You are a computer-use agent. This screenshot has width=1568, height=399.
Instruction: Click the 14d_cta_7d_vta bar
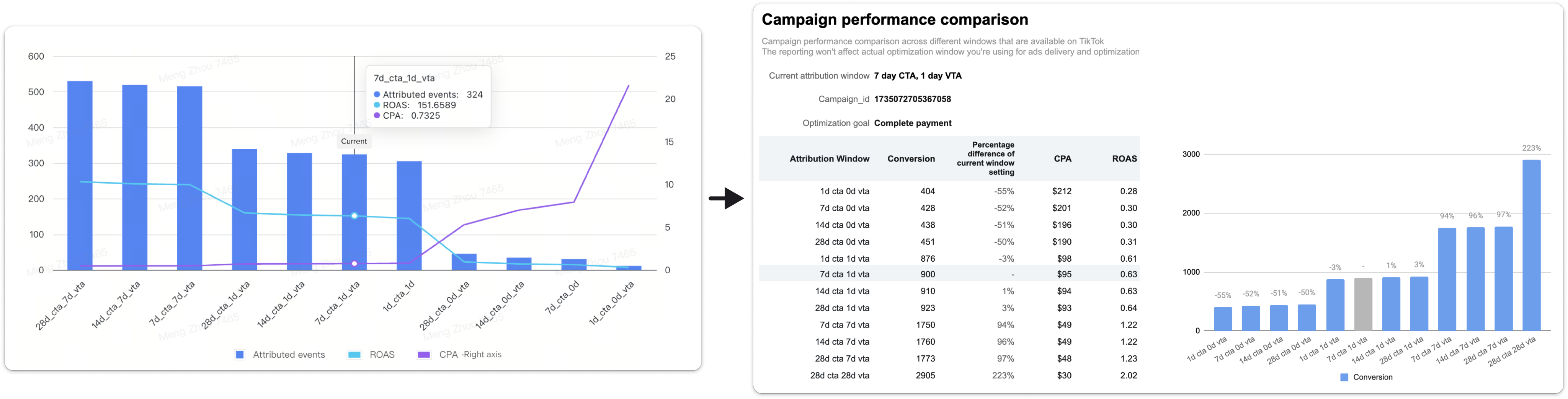click(x=134, y=177)
